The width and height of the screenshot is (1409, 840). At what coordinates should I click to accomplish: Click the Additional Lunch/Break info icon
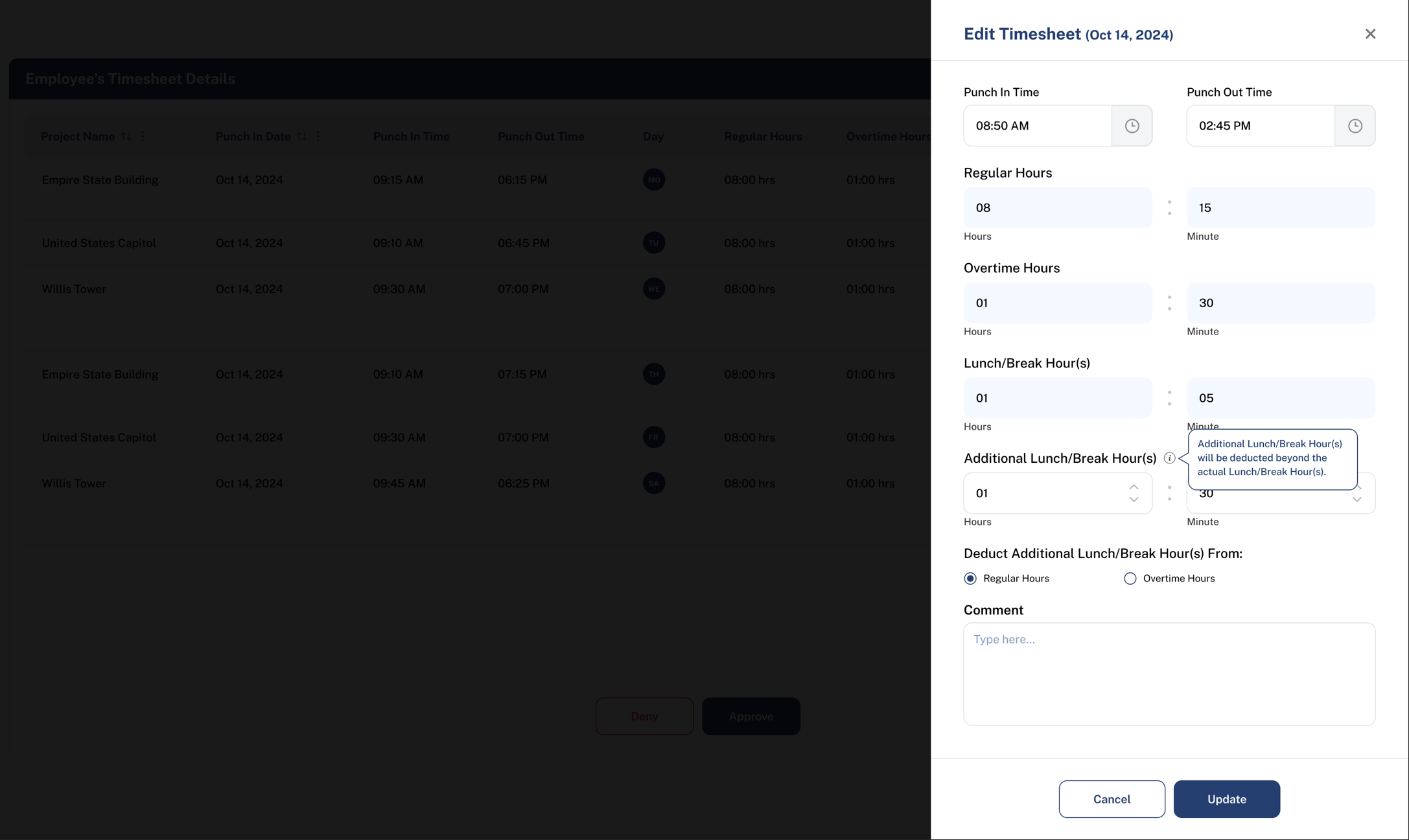1169,458
